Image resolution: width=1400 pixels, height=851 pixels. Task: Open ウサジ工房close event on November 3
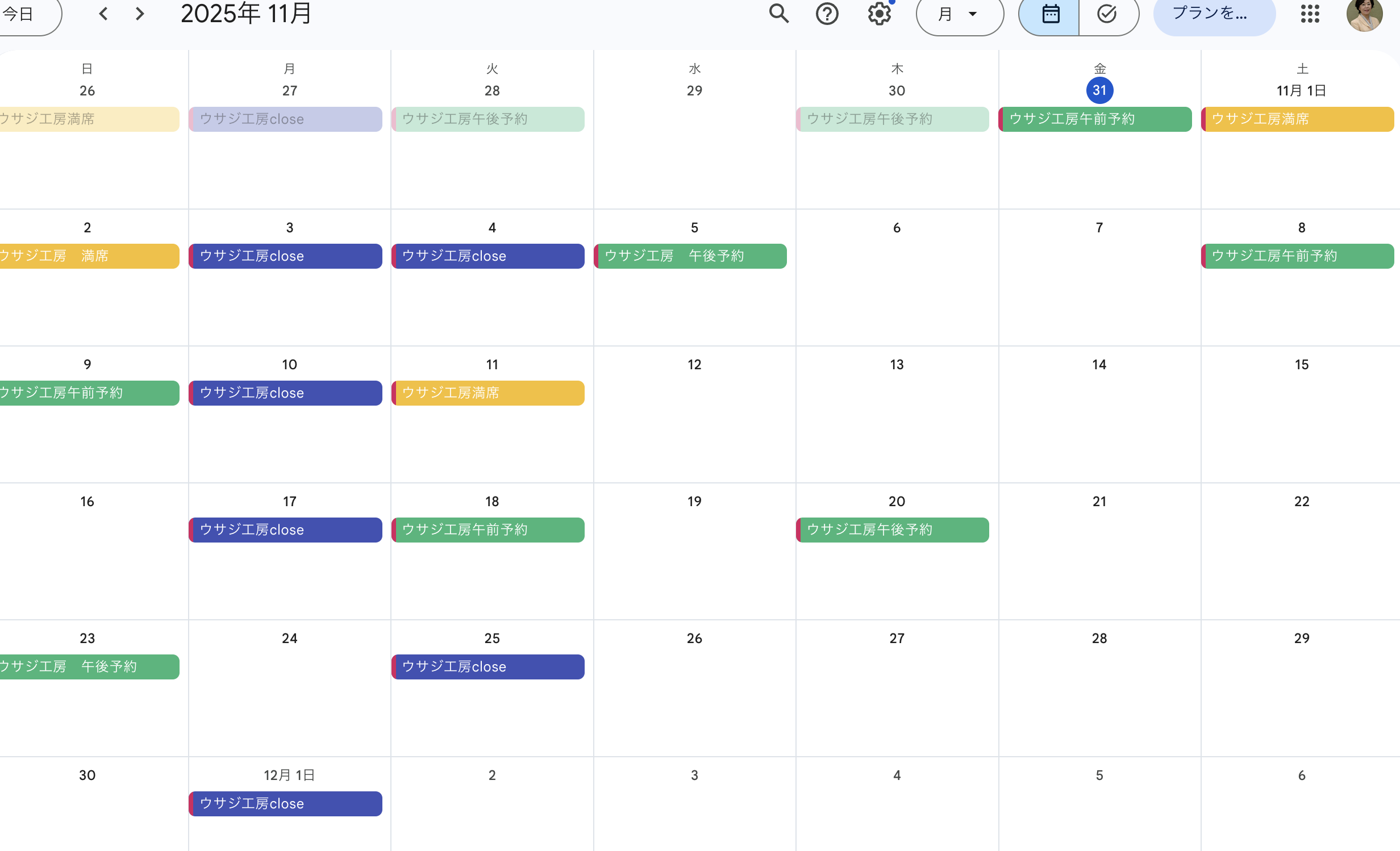[x=285, y=256]
